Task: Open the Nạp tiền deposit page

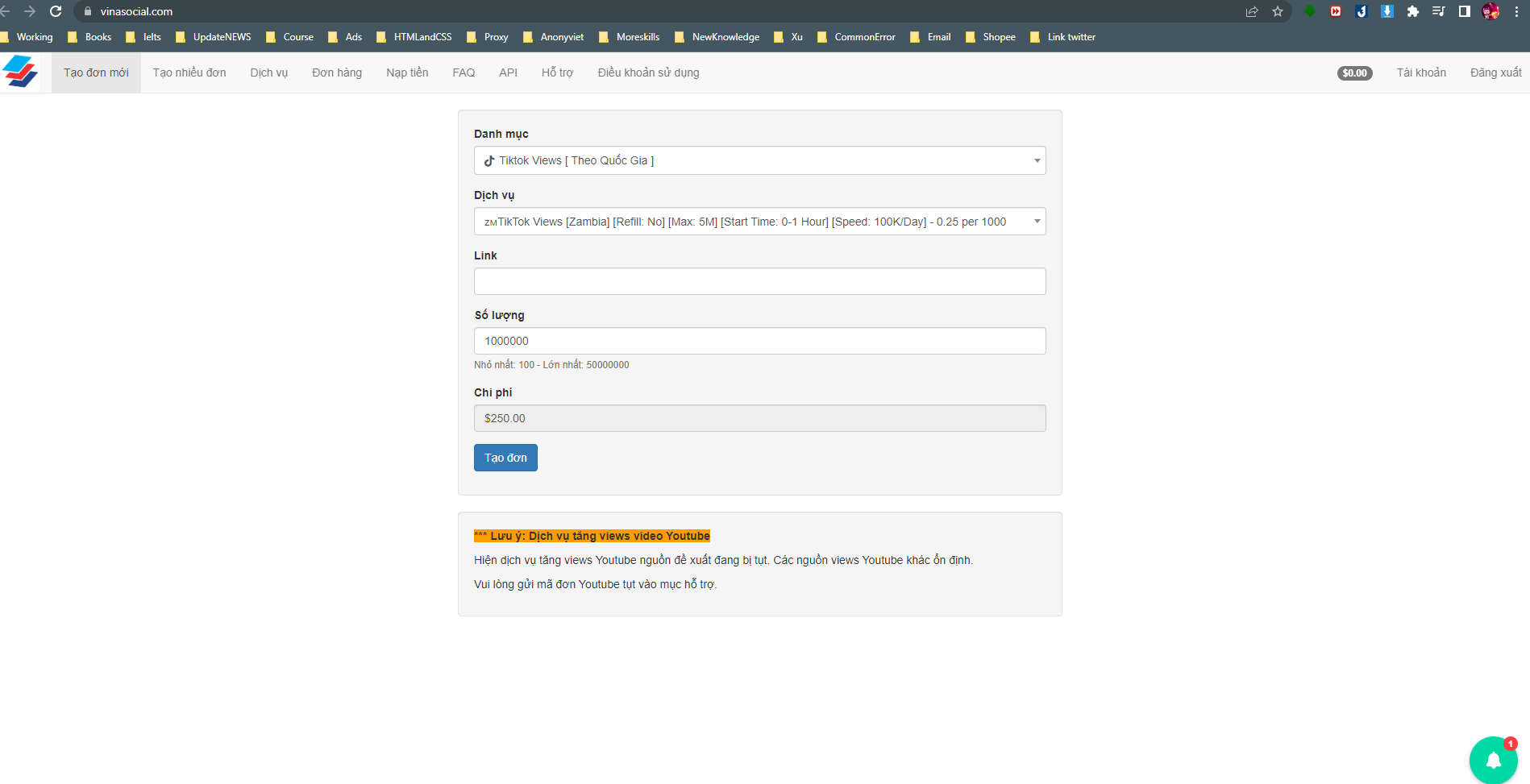Action: click(407, 73)
